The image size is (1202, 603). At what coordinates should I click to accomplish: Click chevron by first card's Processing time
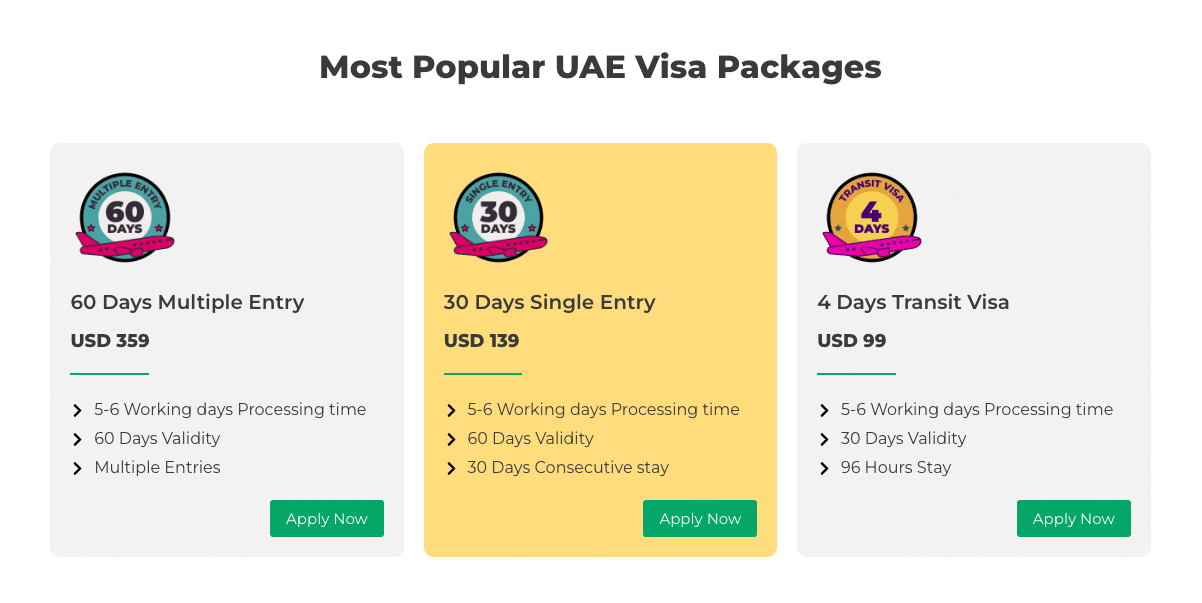tap(77, 410)
